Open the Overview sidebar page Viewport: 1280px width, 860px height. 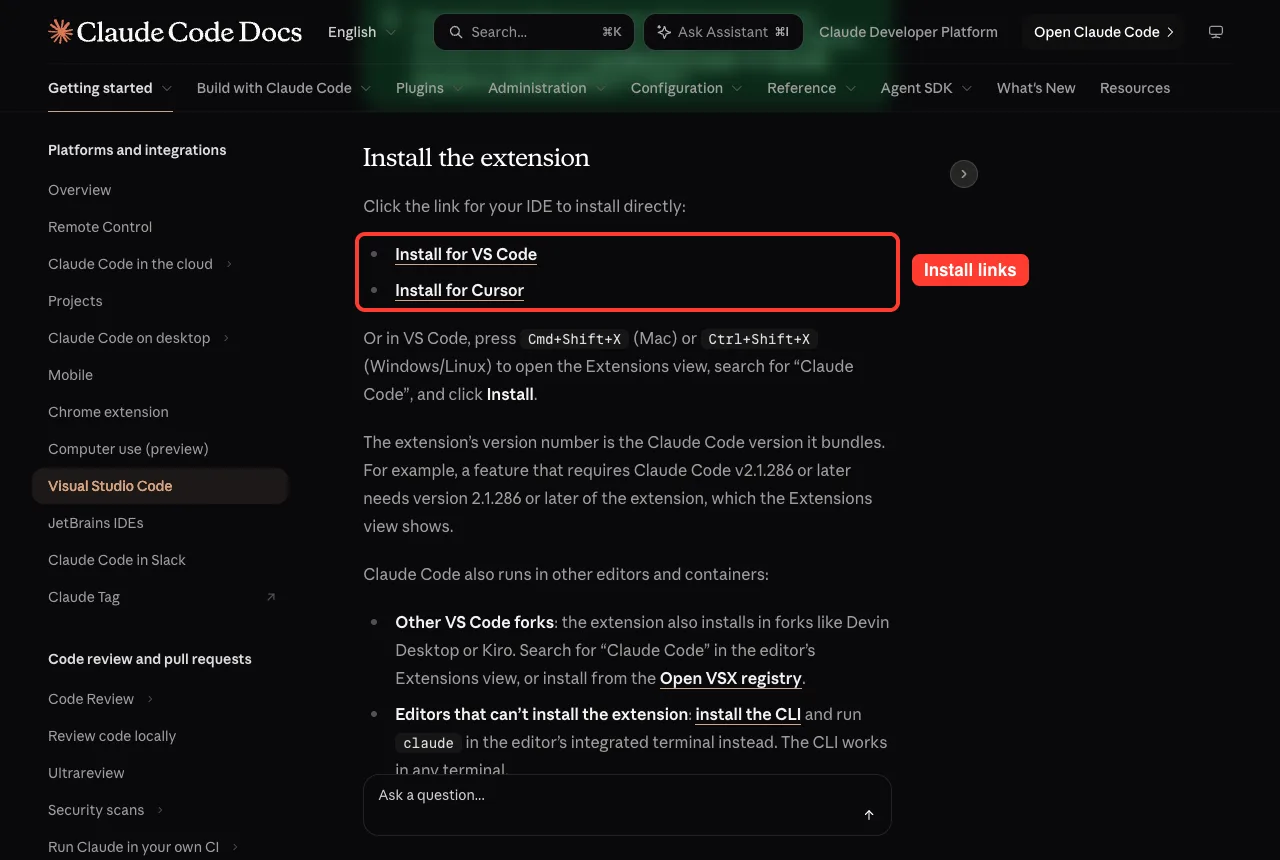(80, 190)
